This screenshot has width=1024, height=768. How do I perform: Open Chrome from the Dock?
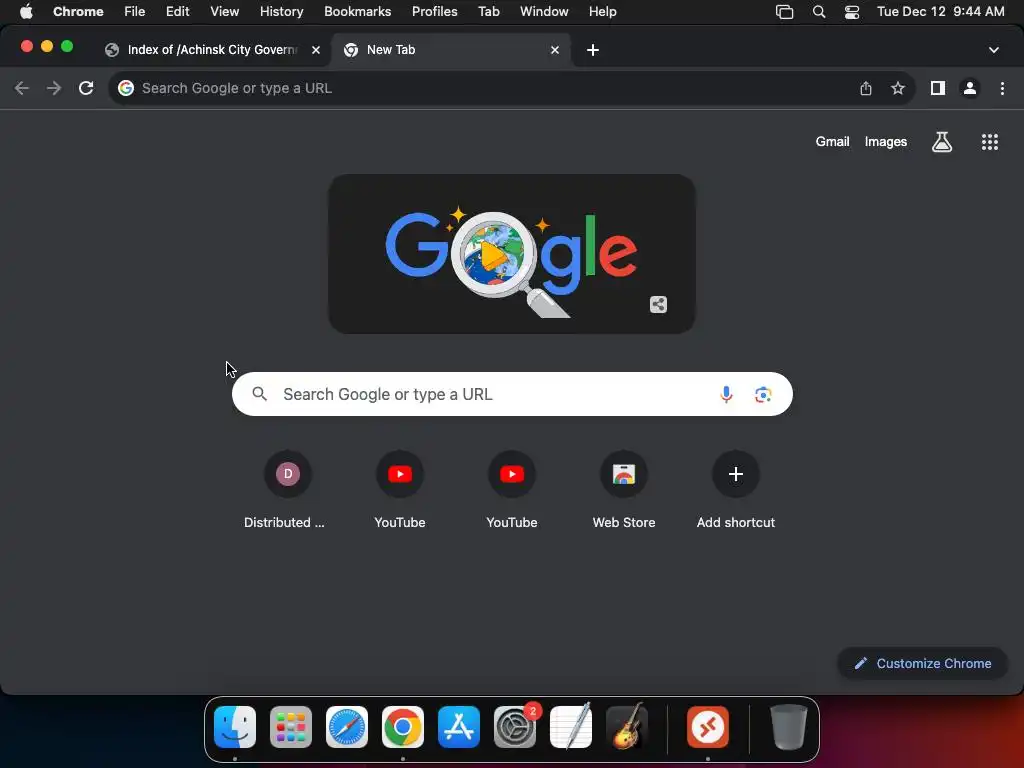(403, 727)
